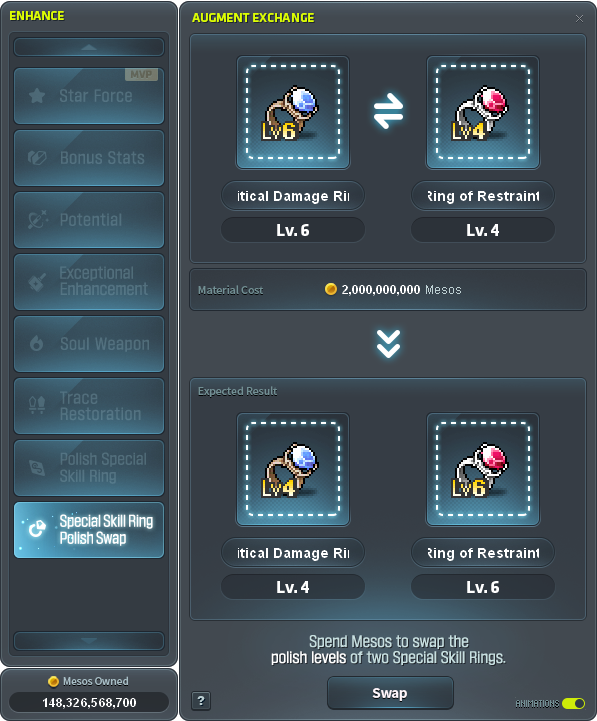Open the Star Force enhancement tab
This screenshot has height=721, width=597.
click(89, 96)
